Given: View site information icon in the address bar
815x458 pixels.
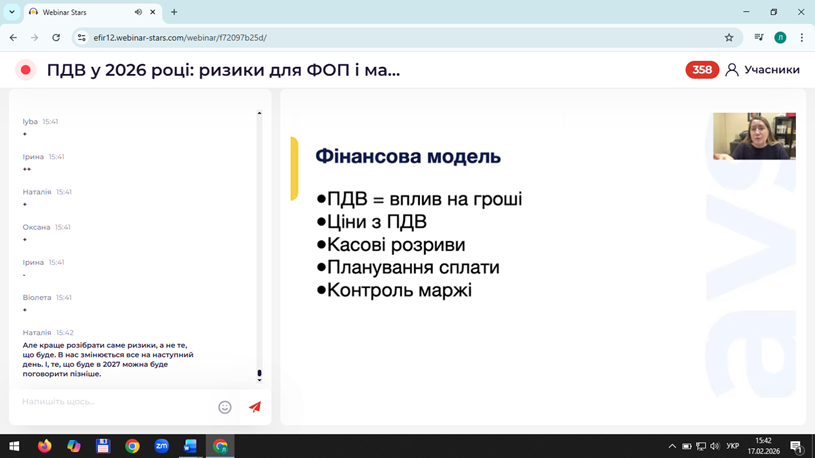Looking at the screenshot, I should (82, 38).
